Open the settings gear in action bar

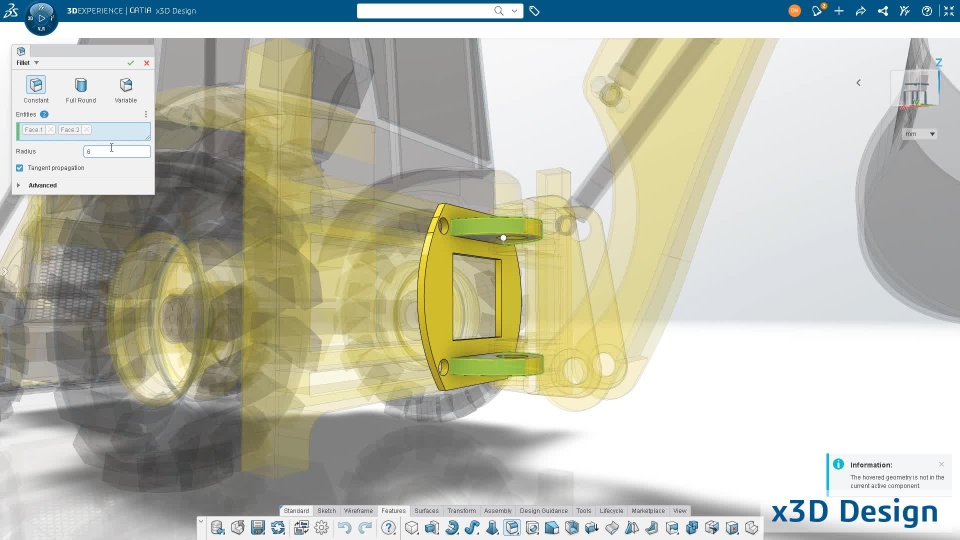click(x=321, y=528)
